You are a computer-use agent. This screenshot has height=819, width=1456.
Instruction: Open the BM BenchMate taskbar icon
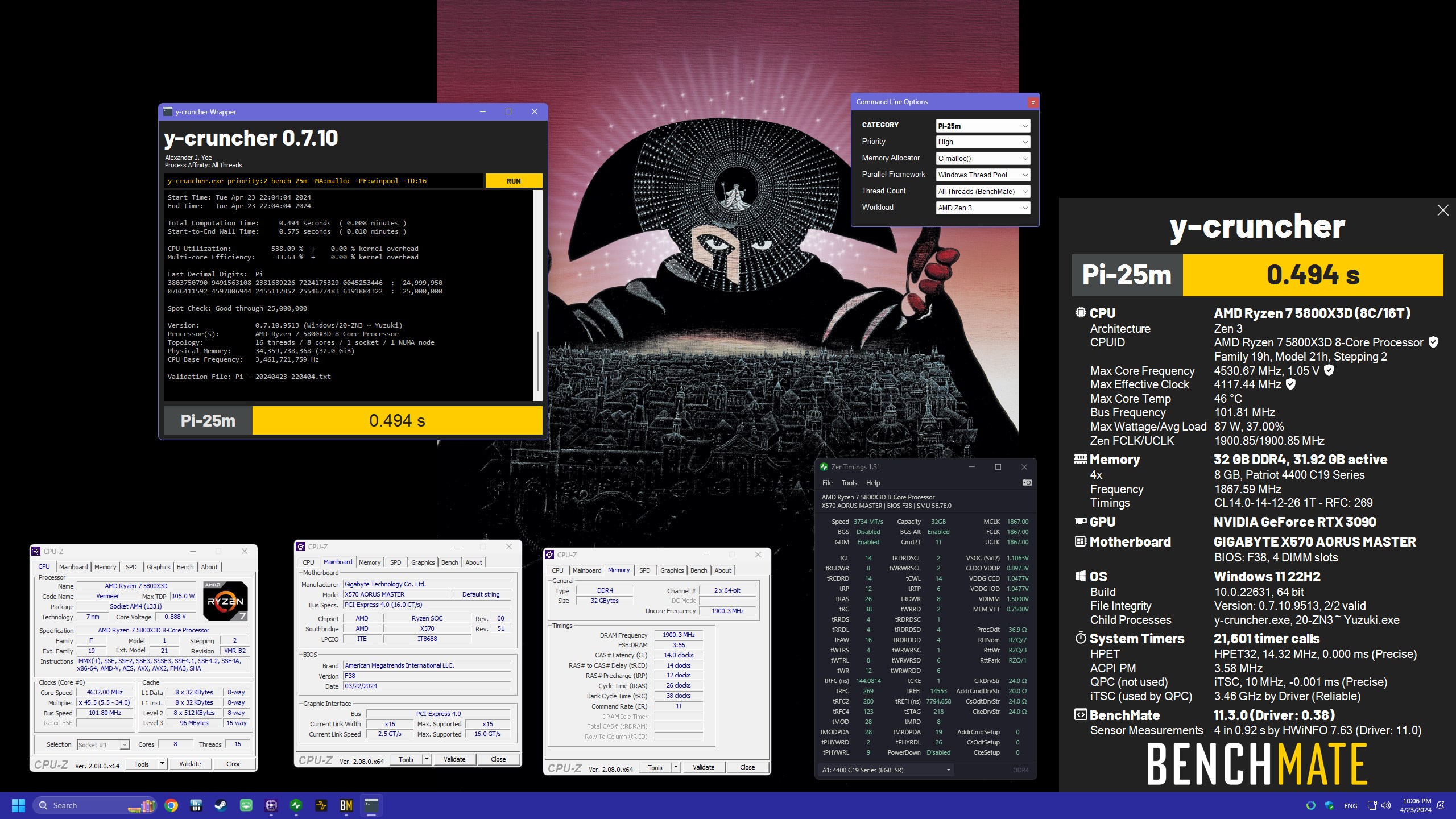tap(346, 805)
